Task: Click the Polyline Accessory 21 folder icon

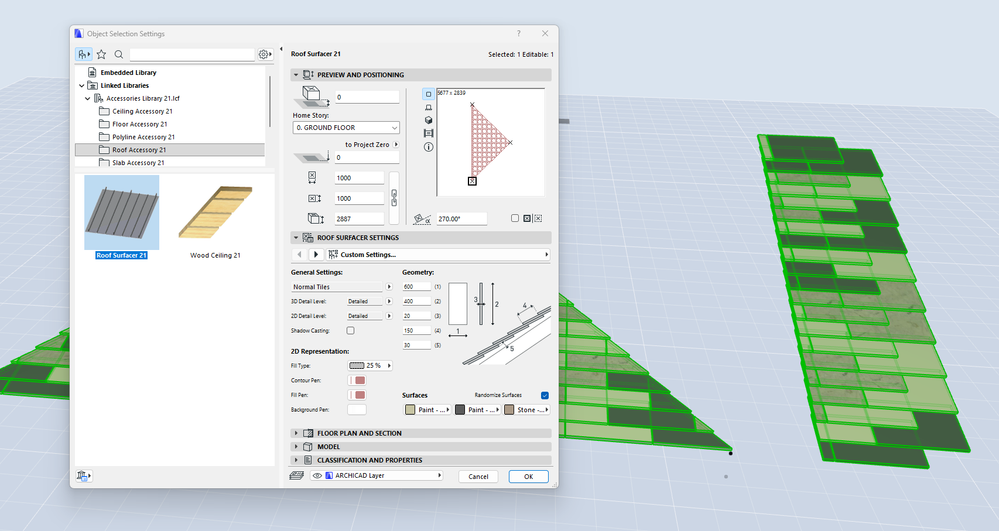Action: pyautogui.click(x=104, y=136)
